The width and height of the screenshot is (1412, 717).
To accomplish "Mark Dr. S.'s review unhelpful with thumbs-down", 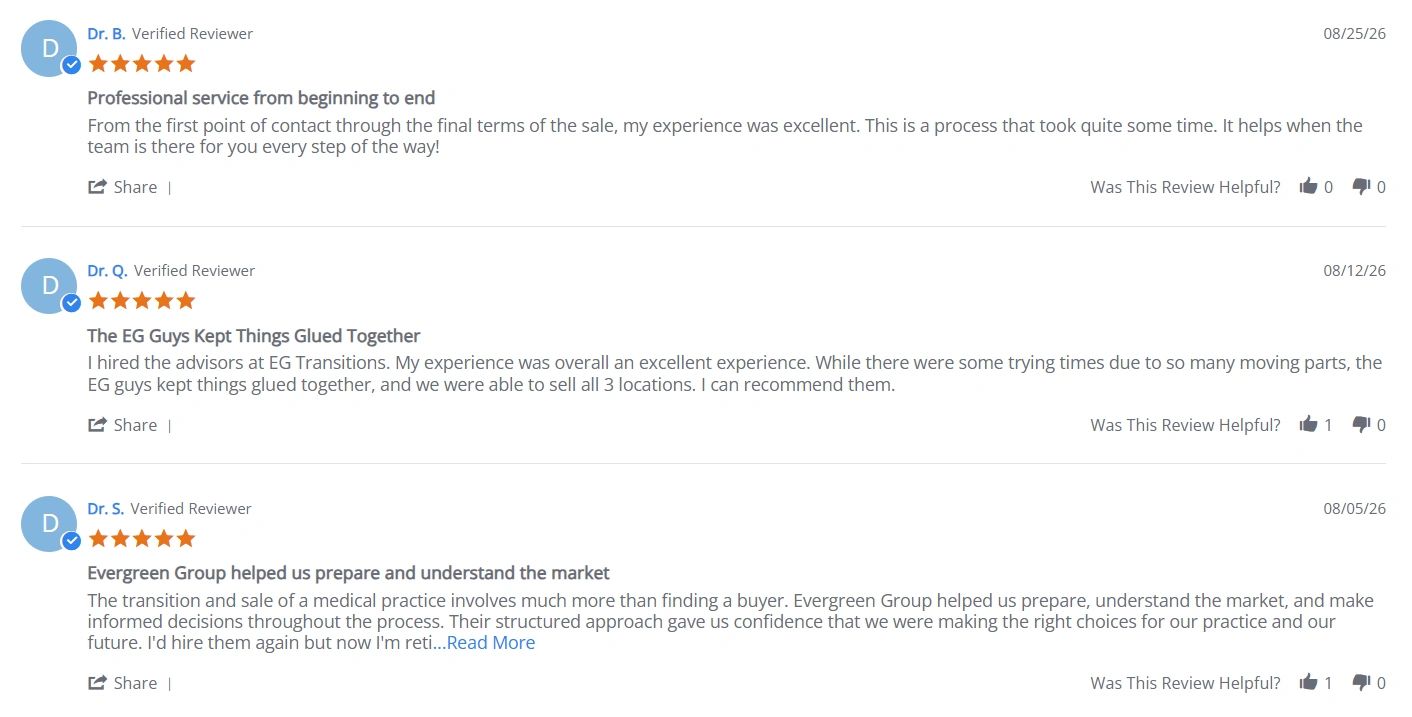I will tap(1361, 682).
